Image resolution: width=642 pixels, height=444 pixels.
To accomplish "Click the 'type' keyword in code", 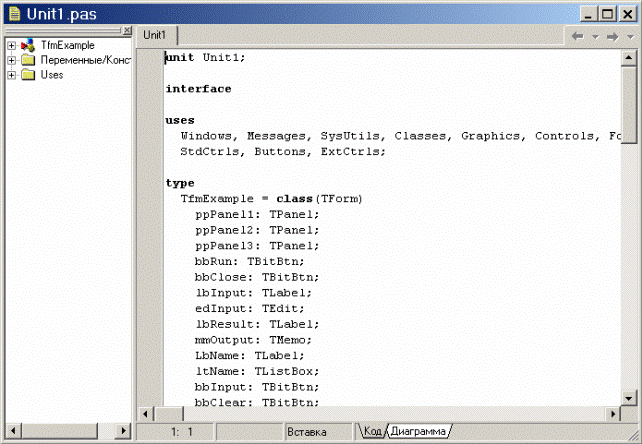I will [180, 183].
